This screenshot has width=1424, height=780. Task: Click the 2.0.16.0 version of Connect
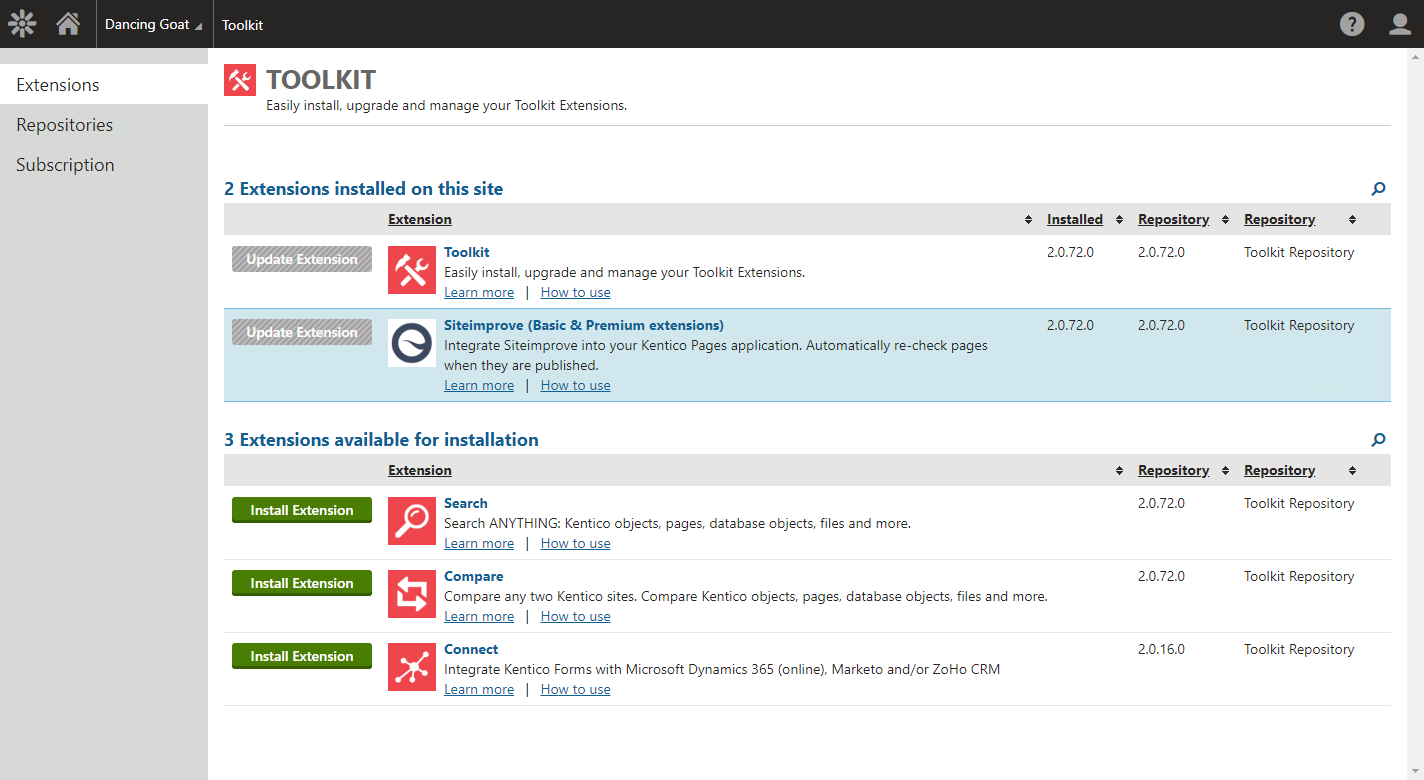(1161, 649)
